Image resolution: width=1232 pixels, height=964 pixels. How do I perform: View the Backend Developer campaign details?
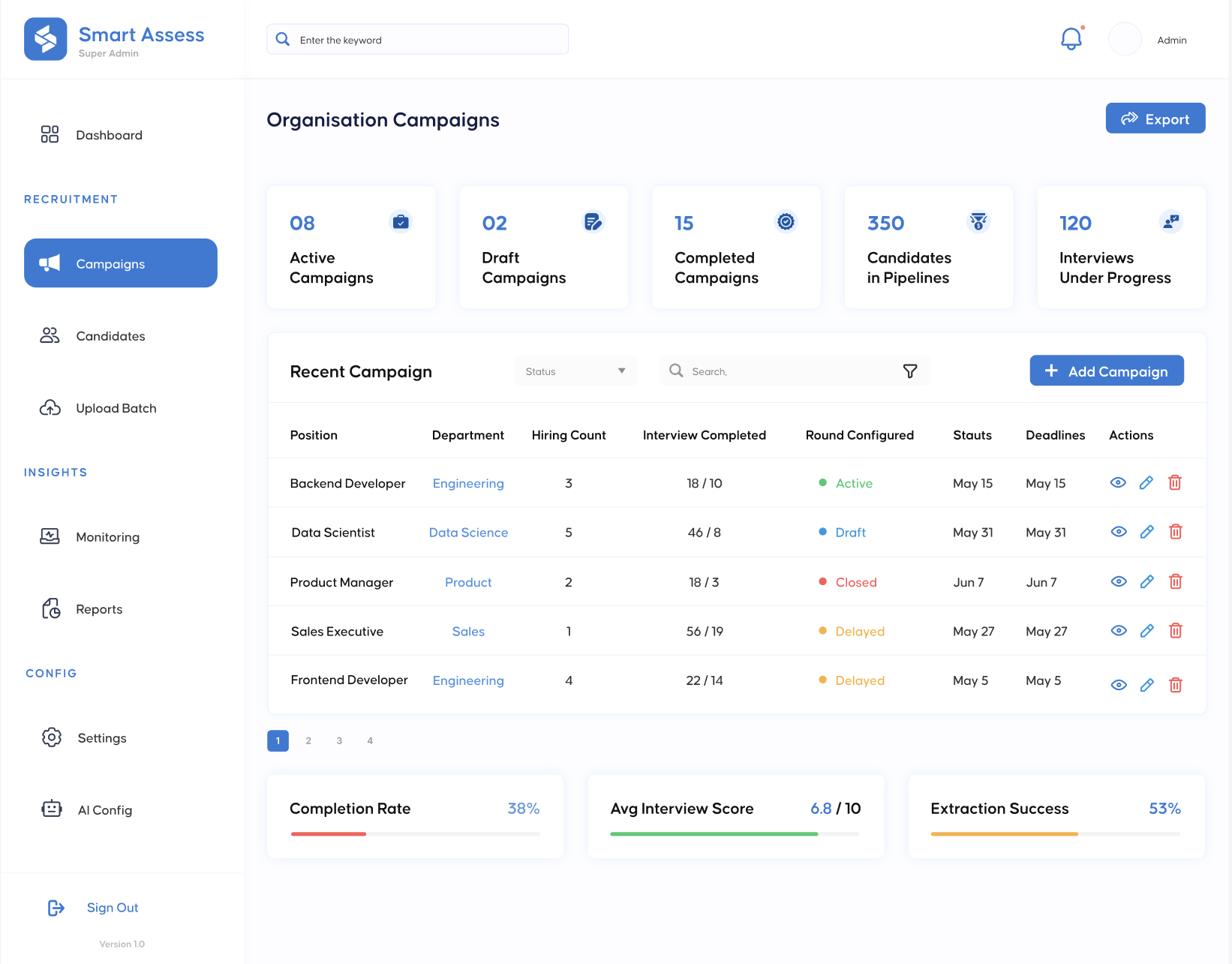pos(1118,483)
